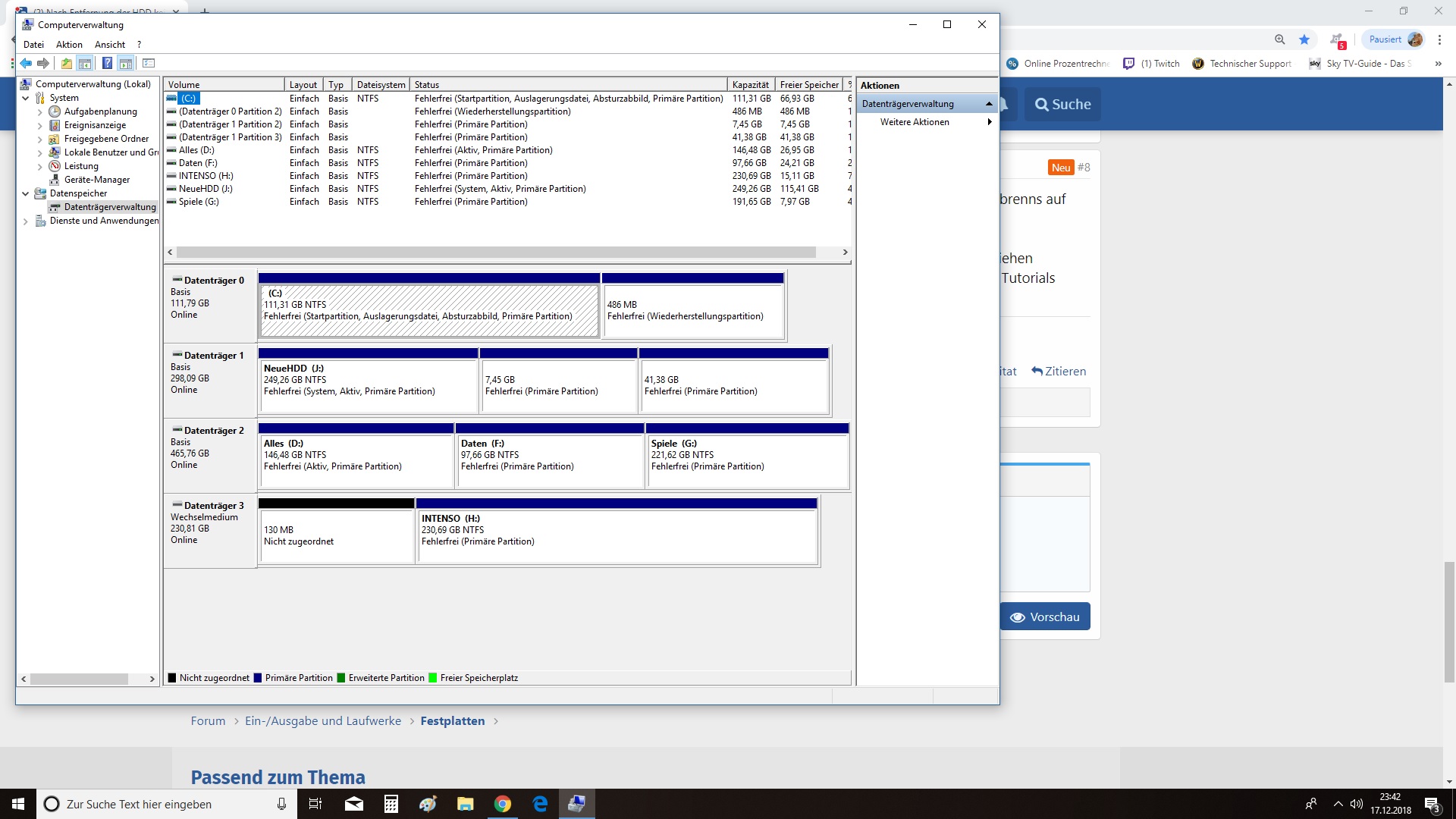Open Geräte-Manager in the tree
This screenshot has width=1456, height=819.
point(96,180)
